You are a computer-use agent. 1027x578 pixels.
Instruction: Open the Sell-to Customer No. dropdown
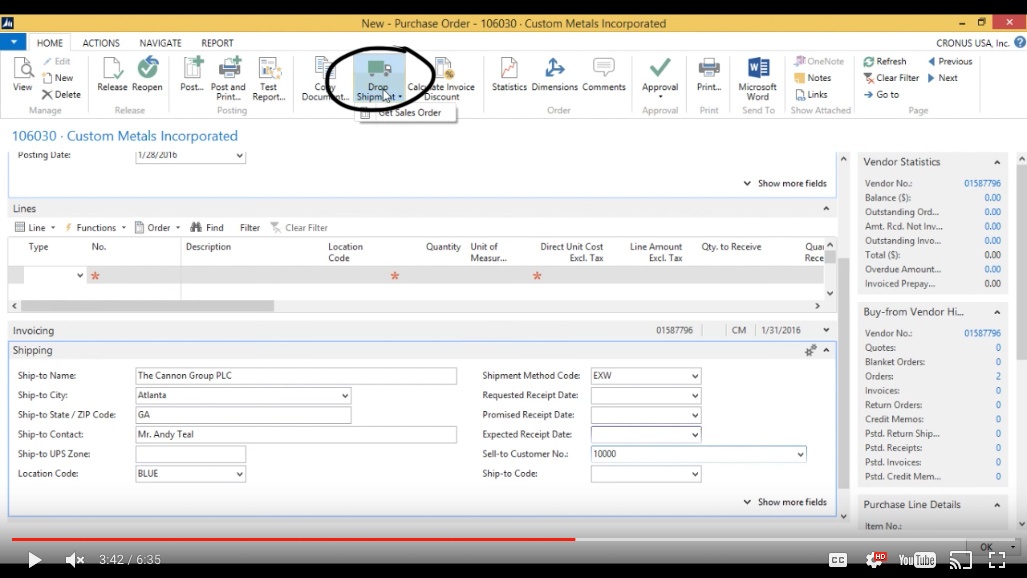click(x=800, y=454)
